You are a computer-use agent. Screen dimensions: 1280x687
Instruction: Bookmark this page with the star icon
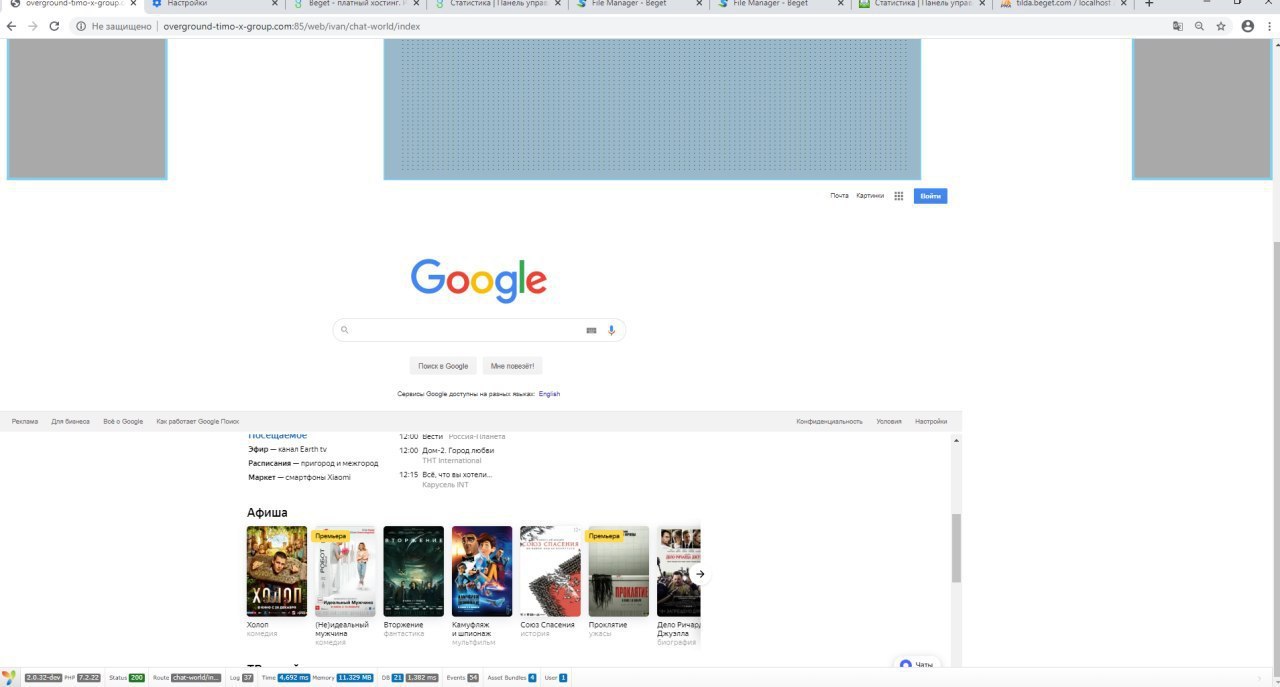(1221, 26)
